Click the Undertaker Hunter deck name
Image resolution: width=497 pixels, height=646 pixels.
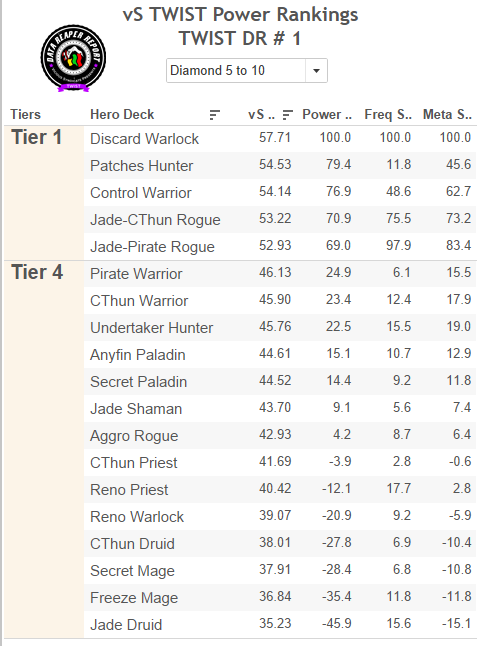[152, 328]
